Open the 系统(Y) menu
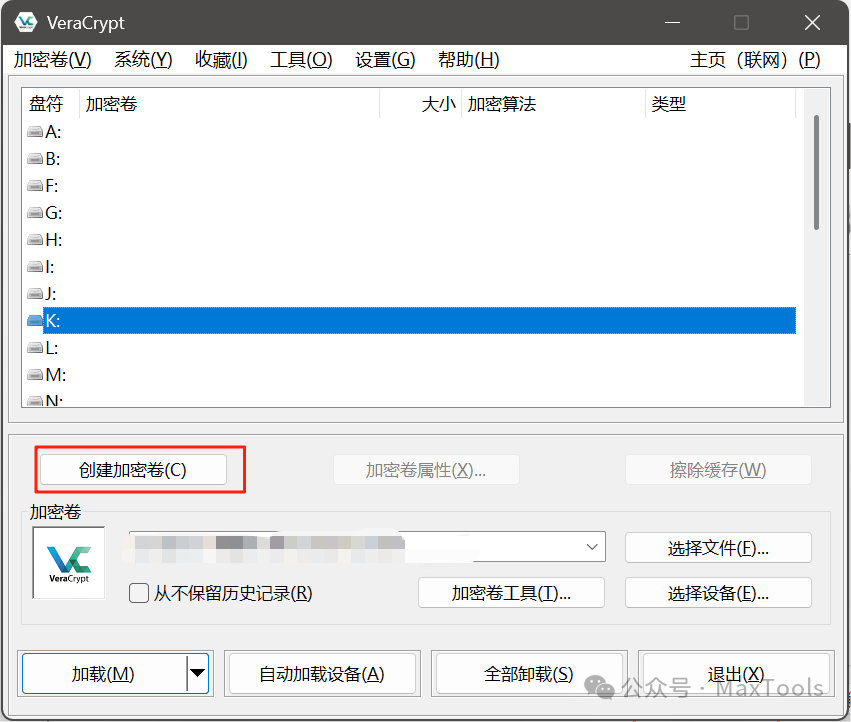The width and height of the screenshot is (851, 722). (x=143, y=60)
